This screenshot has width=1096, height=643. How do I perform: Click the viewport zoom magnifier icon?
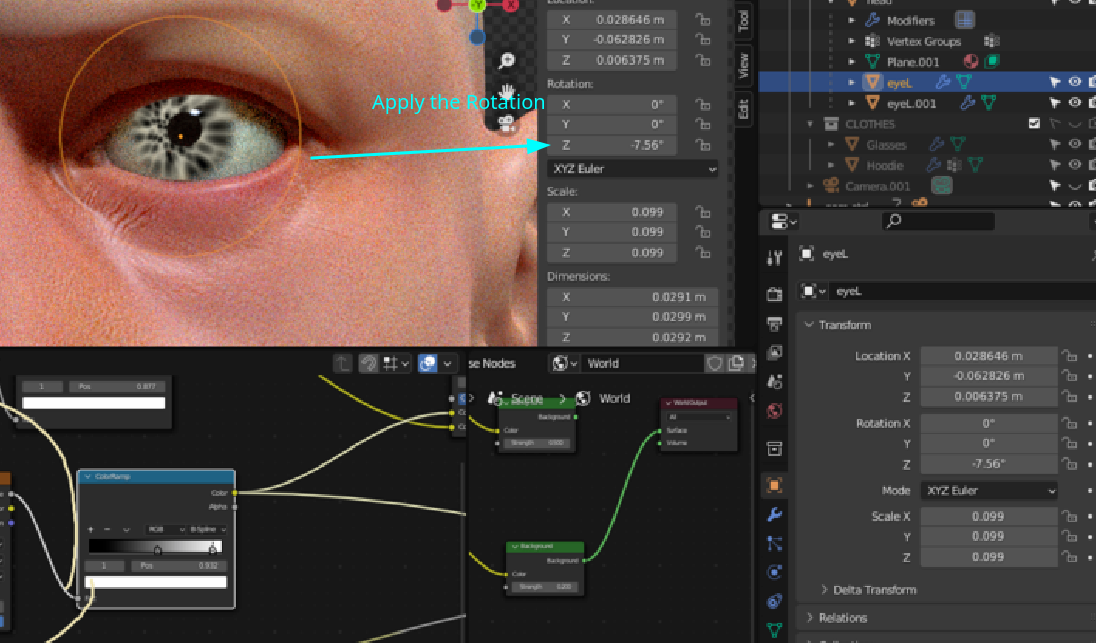(507, 62)
